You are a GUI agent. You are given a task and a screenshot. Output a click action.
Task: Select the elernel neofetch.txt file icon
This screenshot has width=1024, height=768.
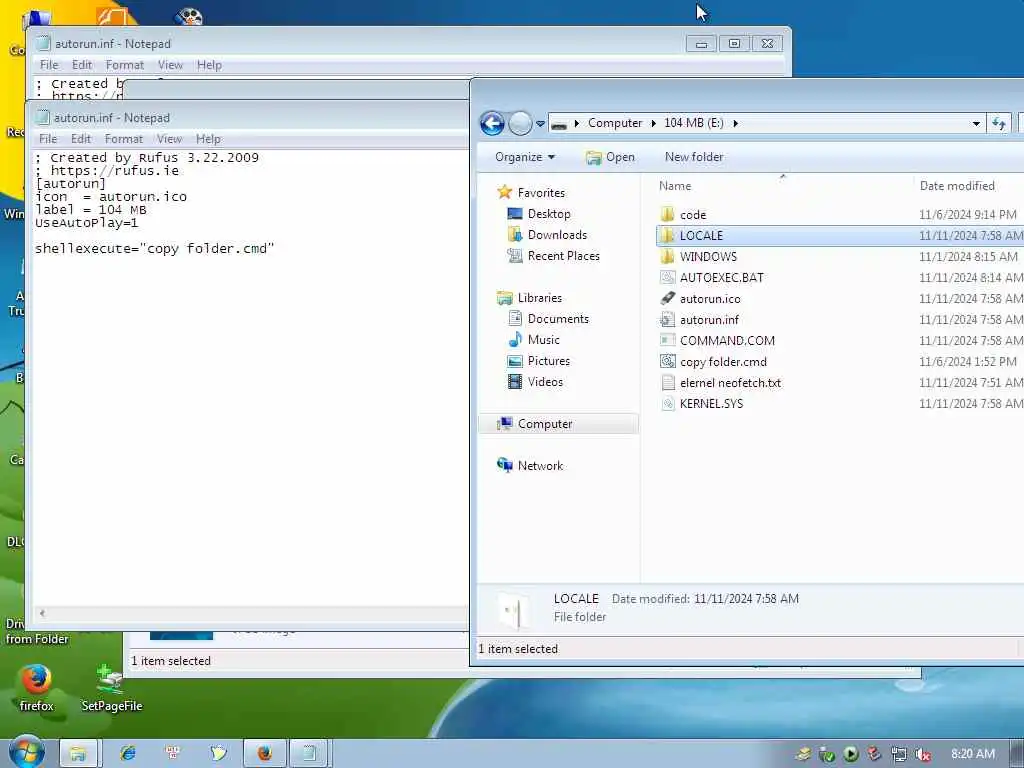667,383
